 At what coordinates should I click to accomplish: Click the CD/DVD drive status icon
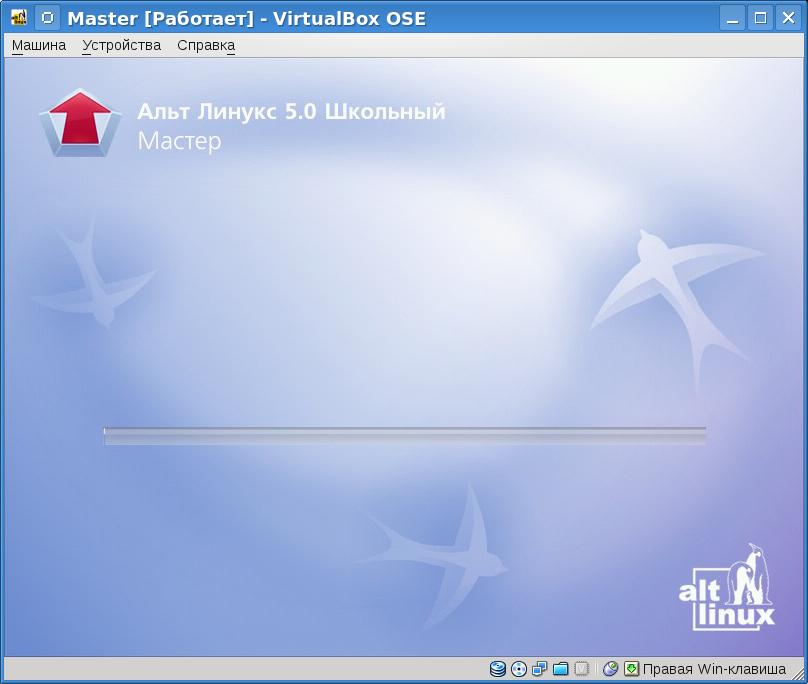[x=519, y=669]
